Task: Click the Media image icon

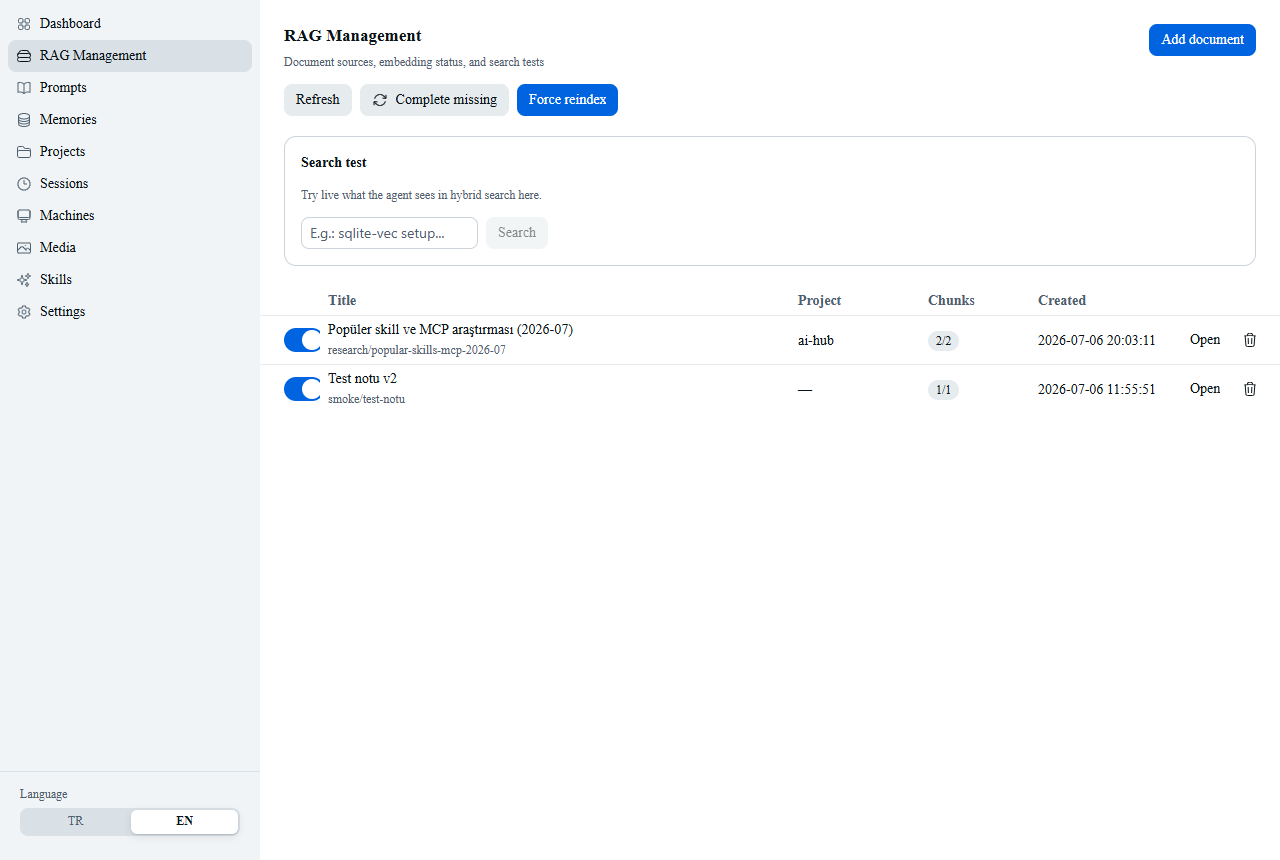Action: click(x=24, y=248)
